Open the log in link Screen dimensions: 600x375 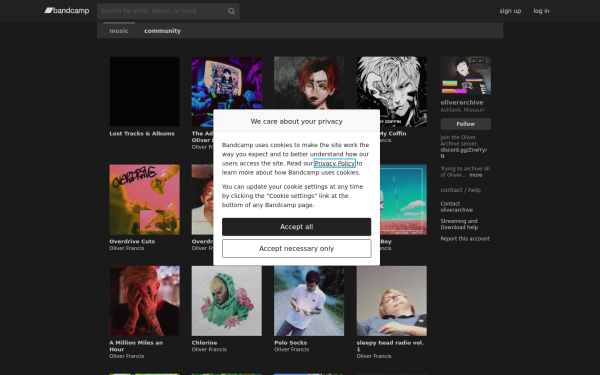pyautogui.click(x=541, y=11)
